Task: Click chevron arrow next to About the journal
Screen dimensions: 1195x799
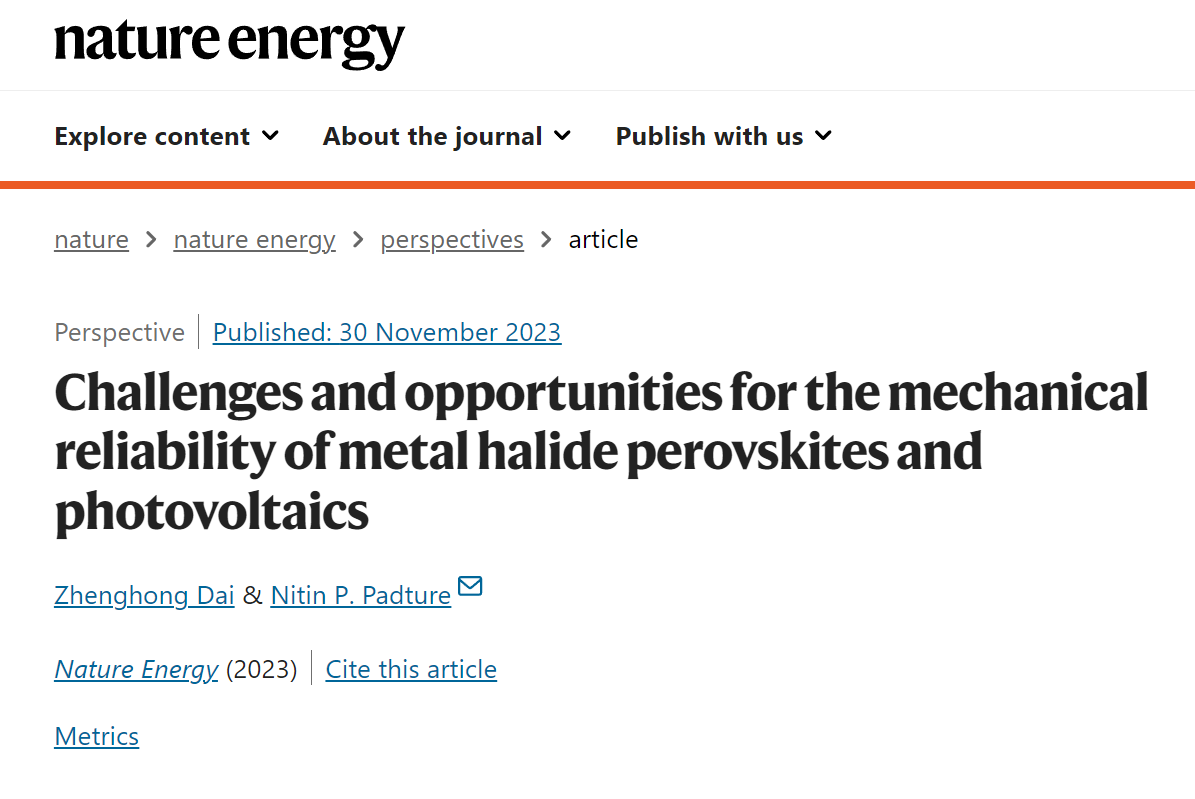Action: point(562,136)
